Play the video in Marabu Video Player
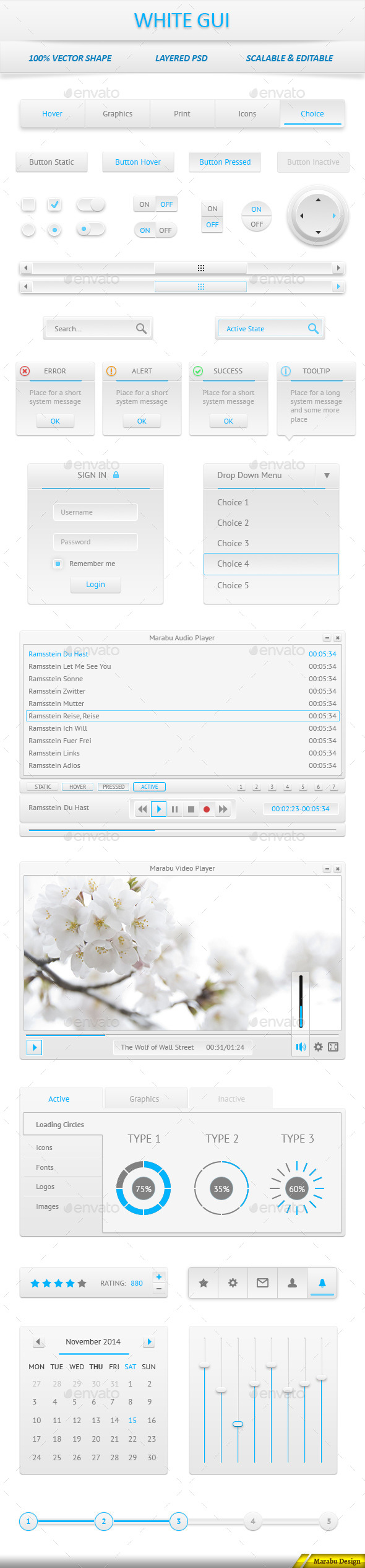This screenshot has height=1568, width=365. 34,1047
